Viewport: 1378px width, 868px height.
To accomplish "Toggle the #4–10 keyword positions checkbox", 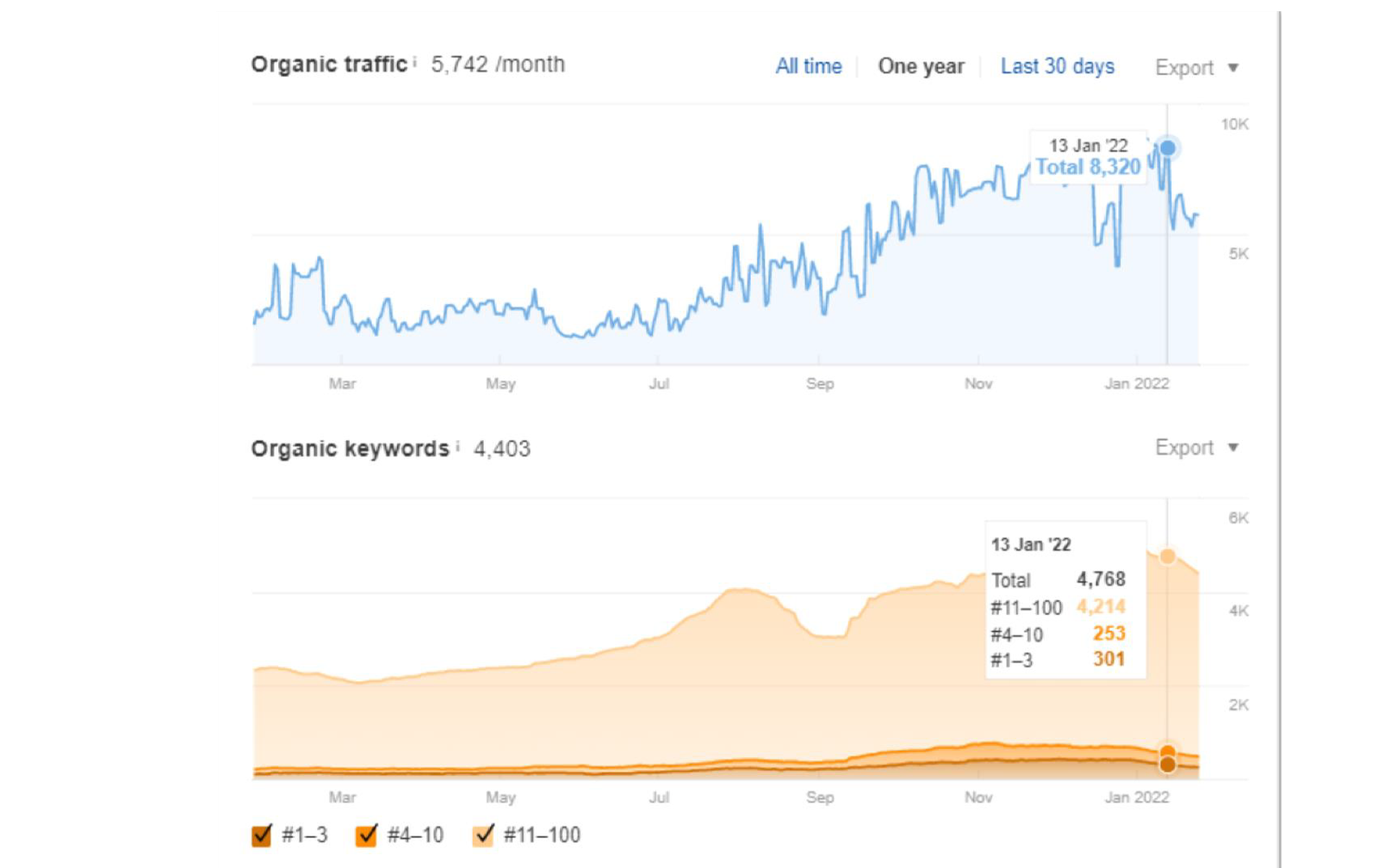I will point(367,834).
